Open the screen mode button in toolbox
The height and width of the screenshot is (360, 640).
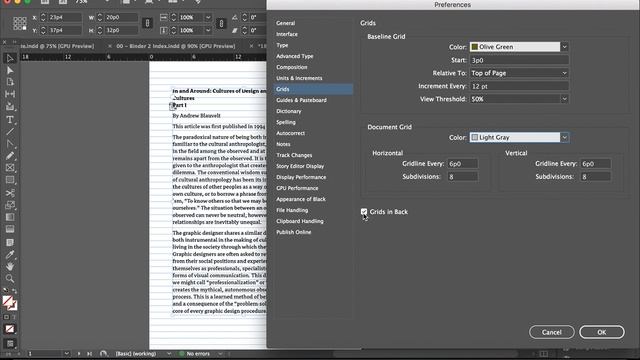tap(10, 344)
